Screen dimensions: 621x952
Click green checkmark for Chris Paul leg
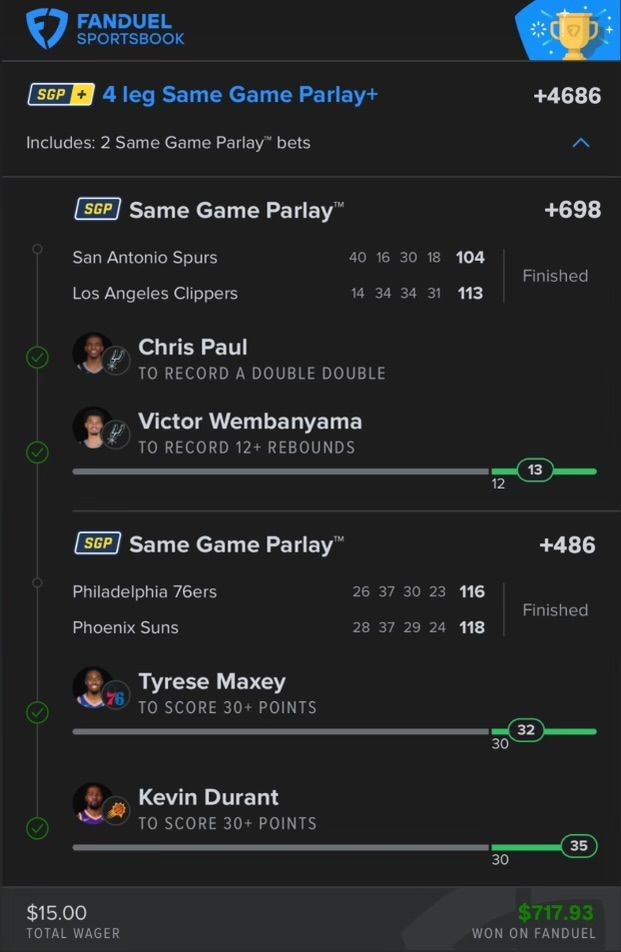coord(38,357)
